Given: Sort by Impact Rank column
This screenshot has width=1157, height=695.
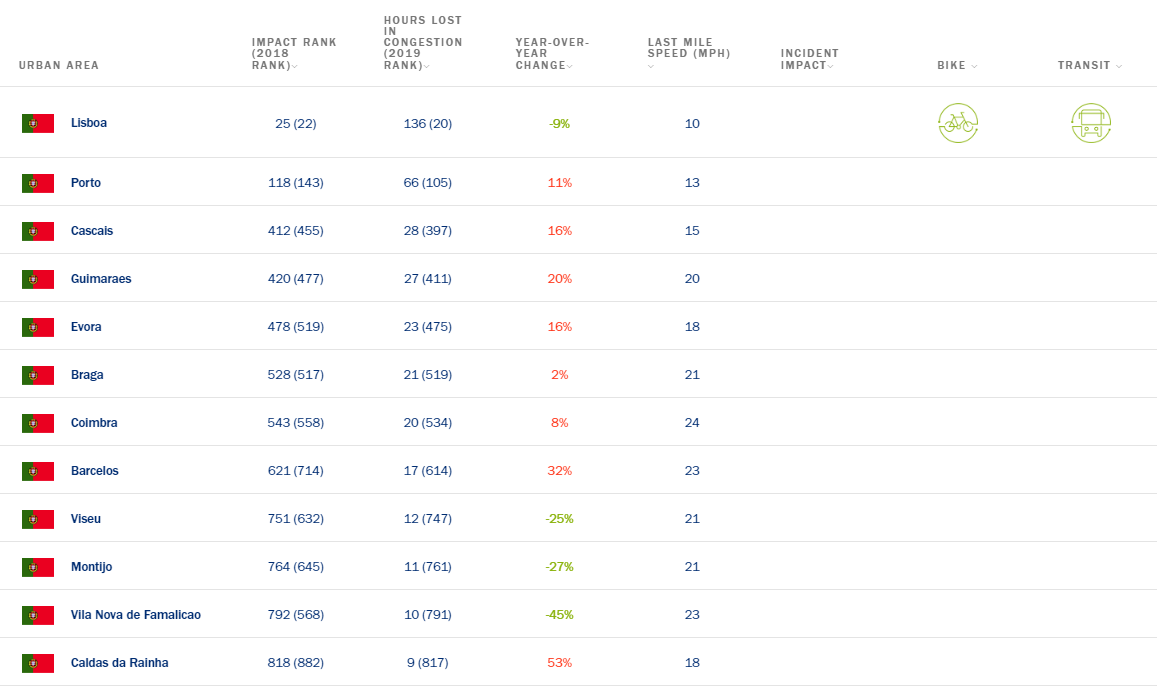Looking at the screenshot, I should [x=294, y=54].
